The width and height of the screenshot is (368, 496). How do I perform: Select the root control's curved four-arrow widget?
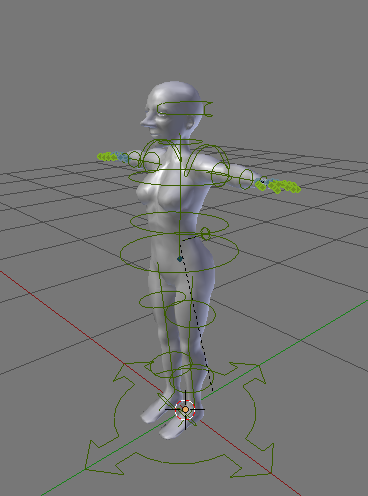pyautogui.click(x=179, y=420)
